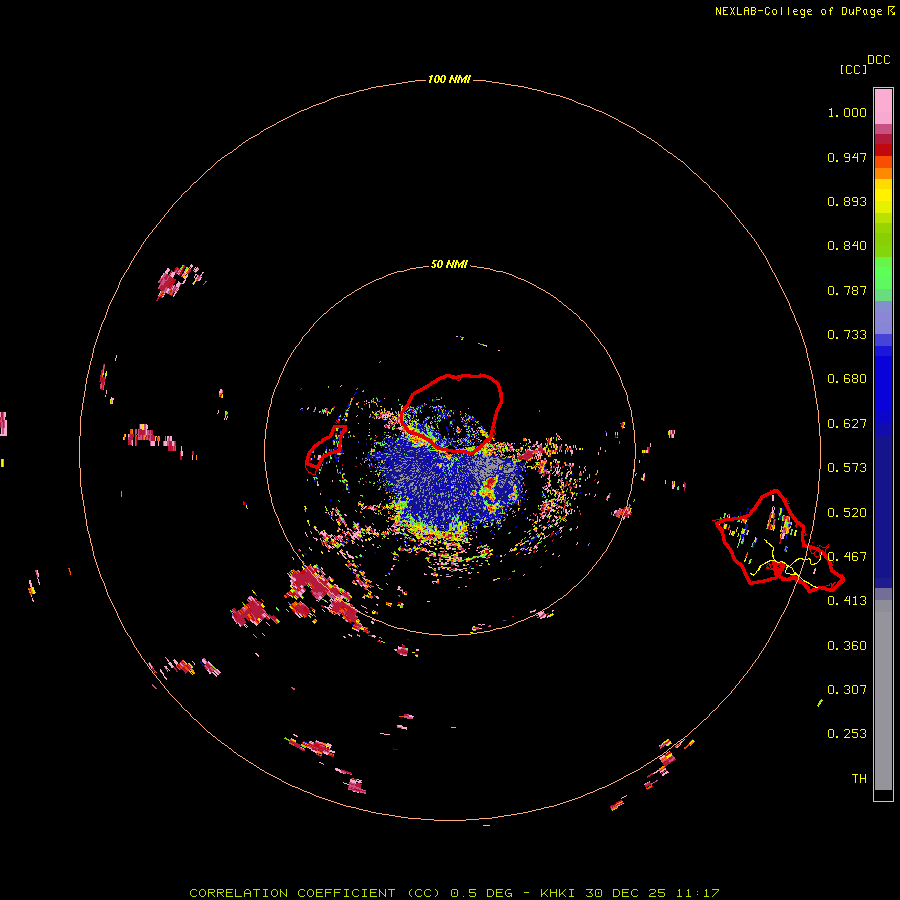Click the [CC] unit label
Viewport: 900px width, 900px height.
pyautogui.click(x=854, y=69)
